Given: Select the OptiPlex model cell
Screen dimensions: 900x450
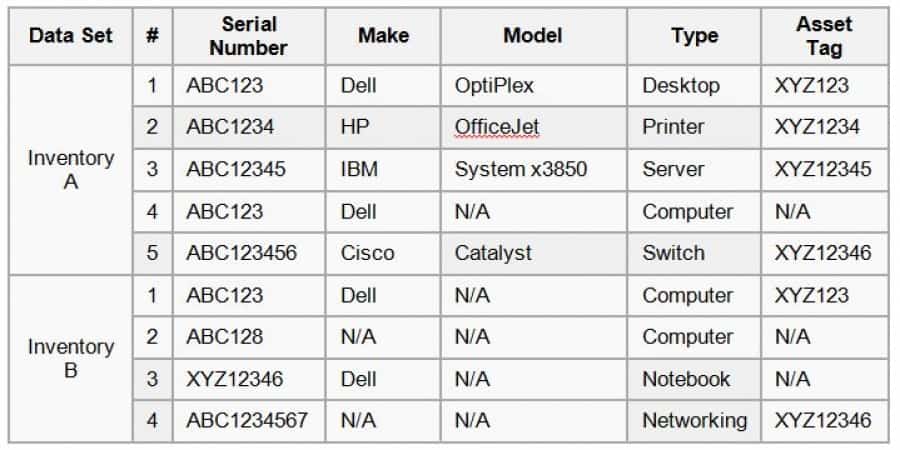Looking at the screenshot, I should [498, 86].
